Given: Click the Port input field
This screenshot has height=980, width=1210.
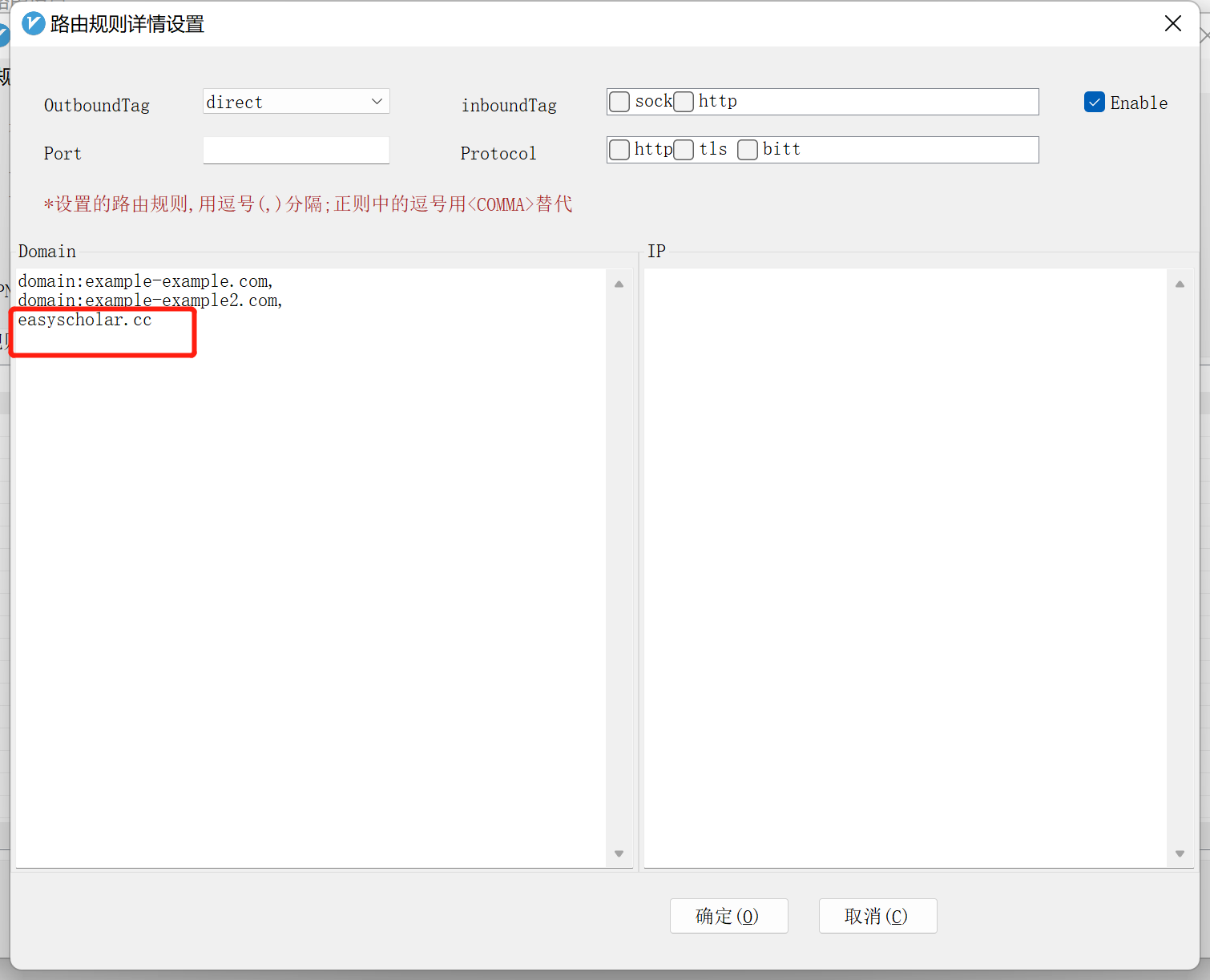Looking at the screenshot, I should click(x=296, y=150).
